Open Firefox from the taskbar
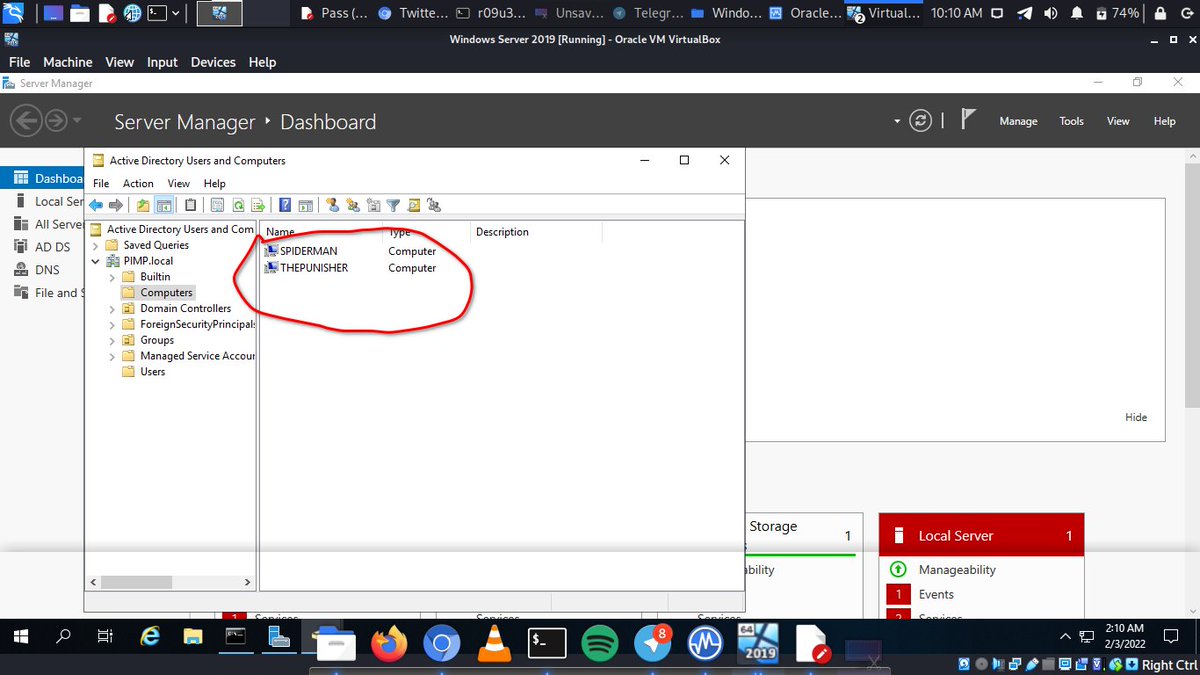 389,645
